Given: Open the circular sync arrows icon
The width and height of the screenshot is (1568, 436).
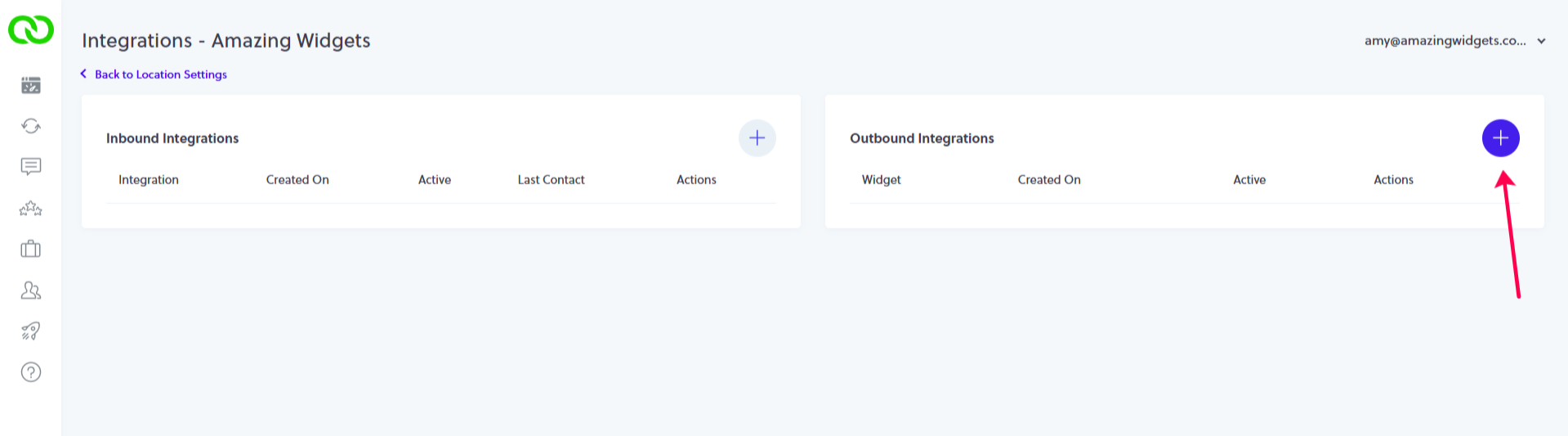Looking at the screenshot, I should coord(31,126).
